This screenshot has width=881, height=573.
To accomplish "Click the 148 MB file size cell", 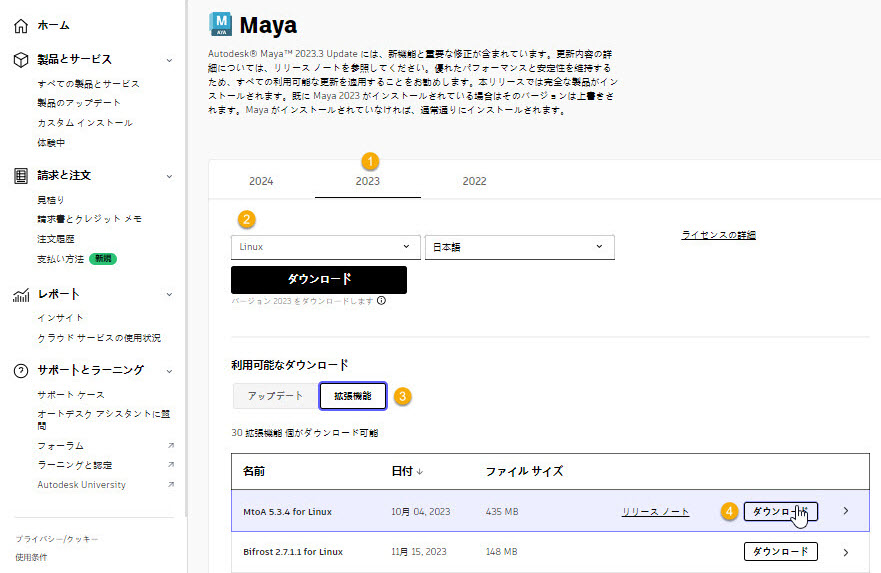I will click(501, 552).
